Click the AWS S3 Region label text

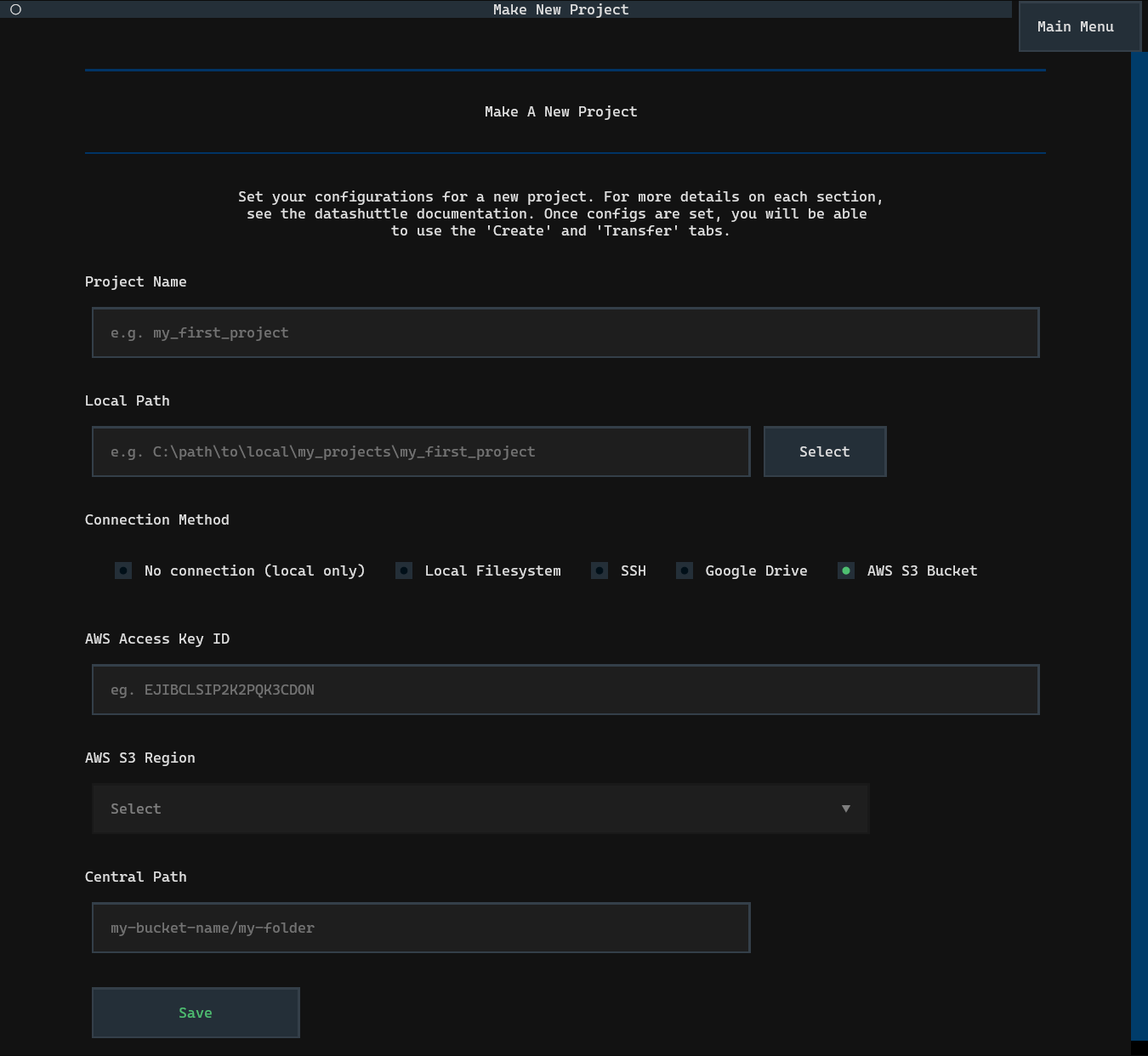140,758
